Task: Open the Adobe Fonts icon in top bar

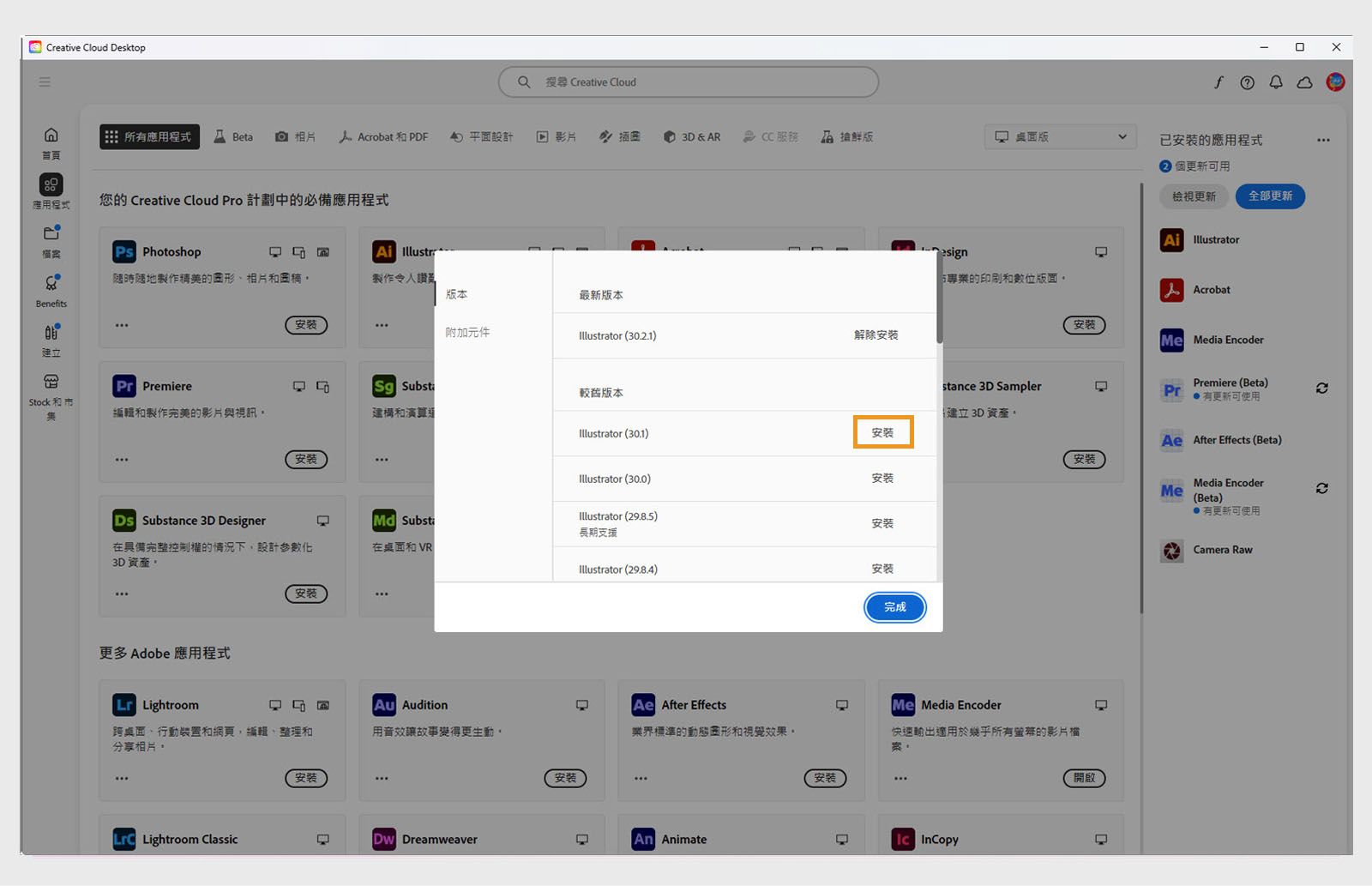Action: (1218, 81)
